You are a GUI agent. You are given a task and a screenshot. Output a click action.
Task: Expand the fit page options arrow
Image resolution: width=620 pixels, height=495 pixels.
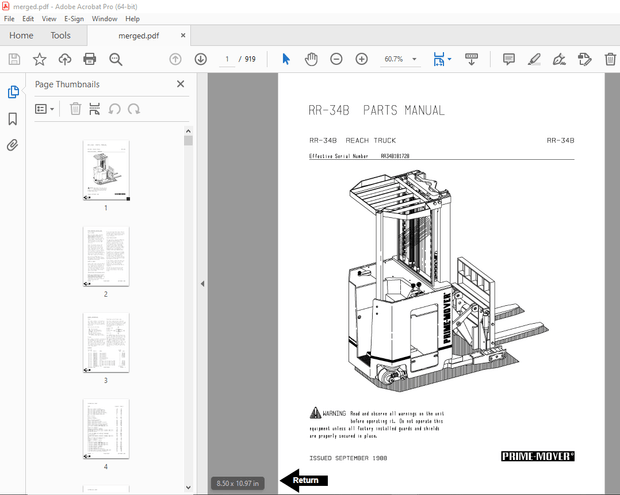point(450,59)
